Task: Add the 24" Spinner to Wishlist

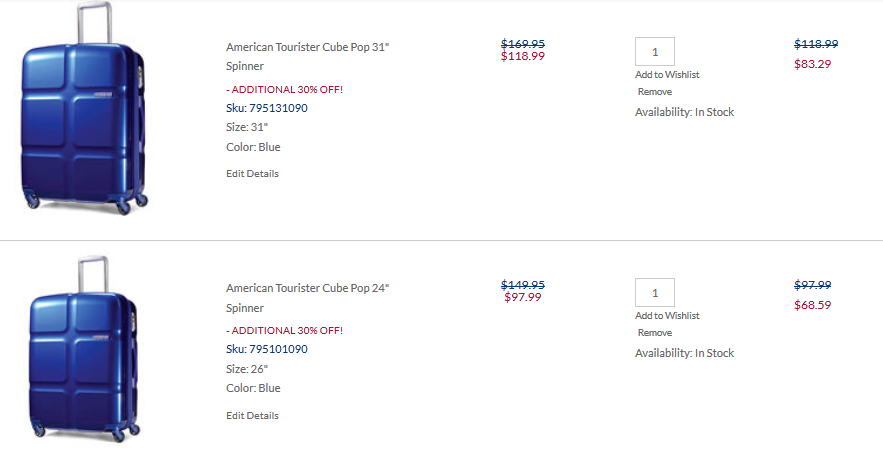Action: coord(667,315)
